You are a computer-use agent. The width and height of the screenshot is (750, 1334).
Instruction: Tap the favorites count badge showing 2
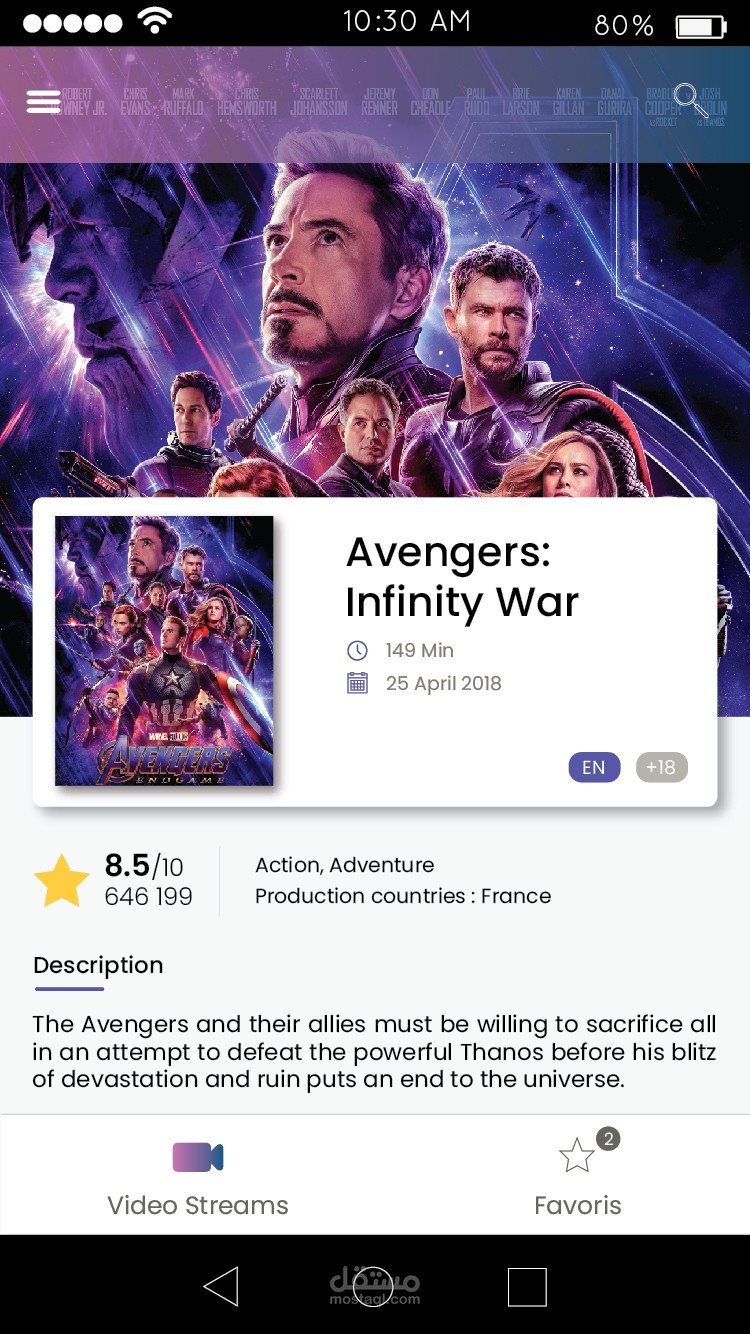pos(608,1138)
